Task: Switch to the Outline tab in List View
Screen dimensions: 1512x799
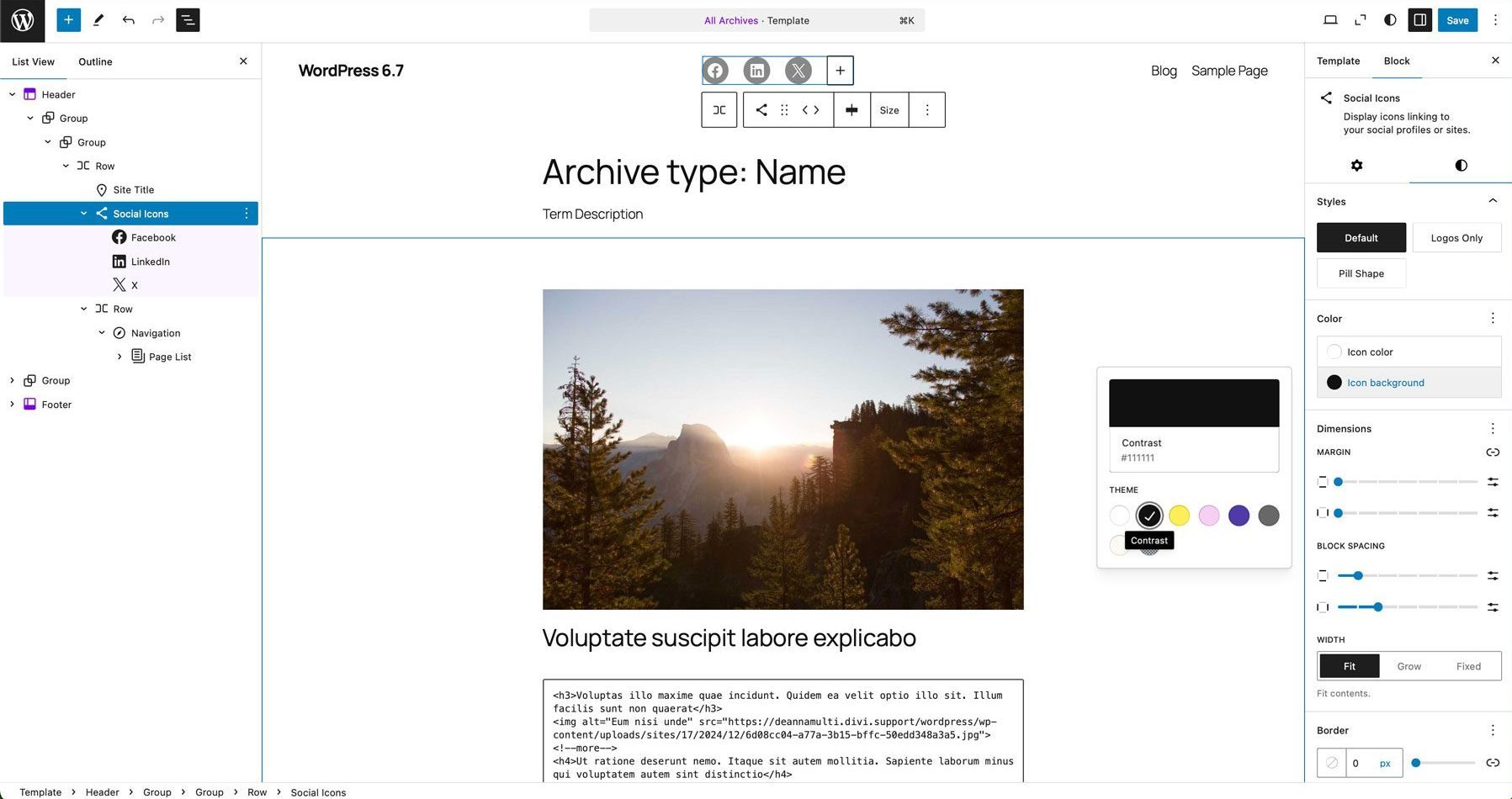Action: [x=94, y=61]
